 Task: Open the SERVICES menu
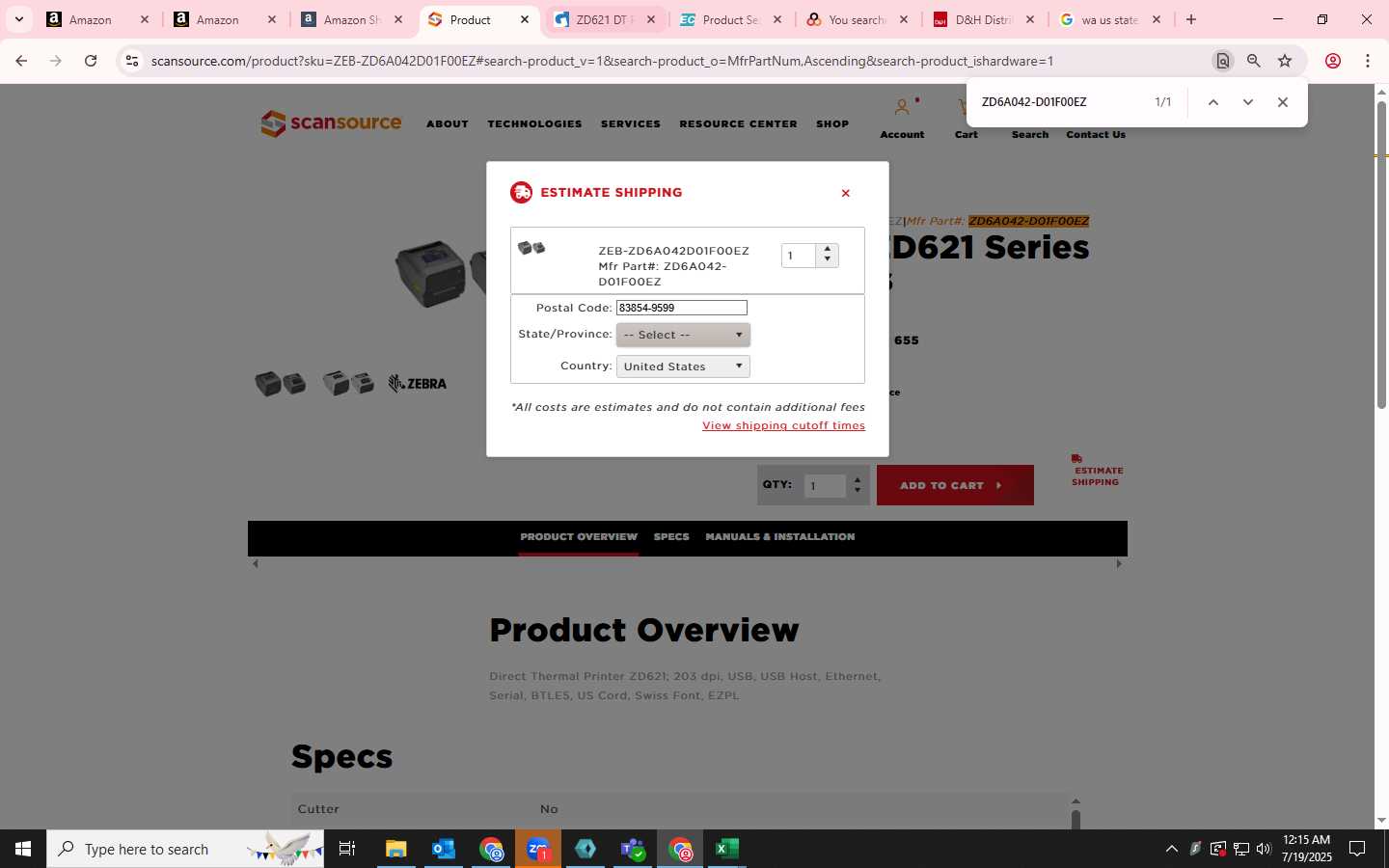click(x=631, y=124)
